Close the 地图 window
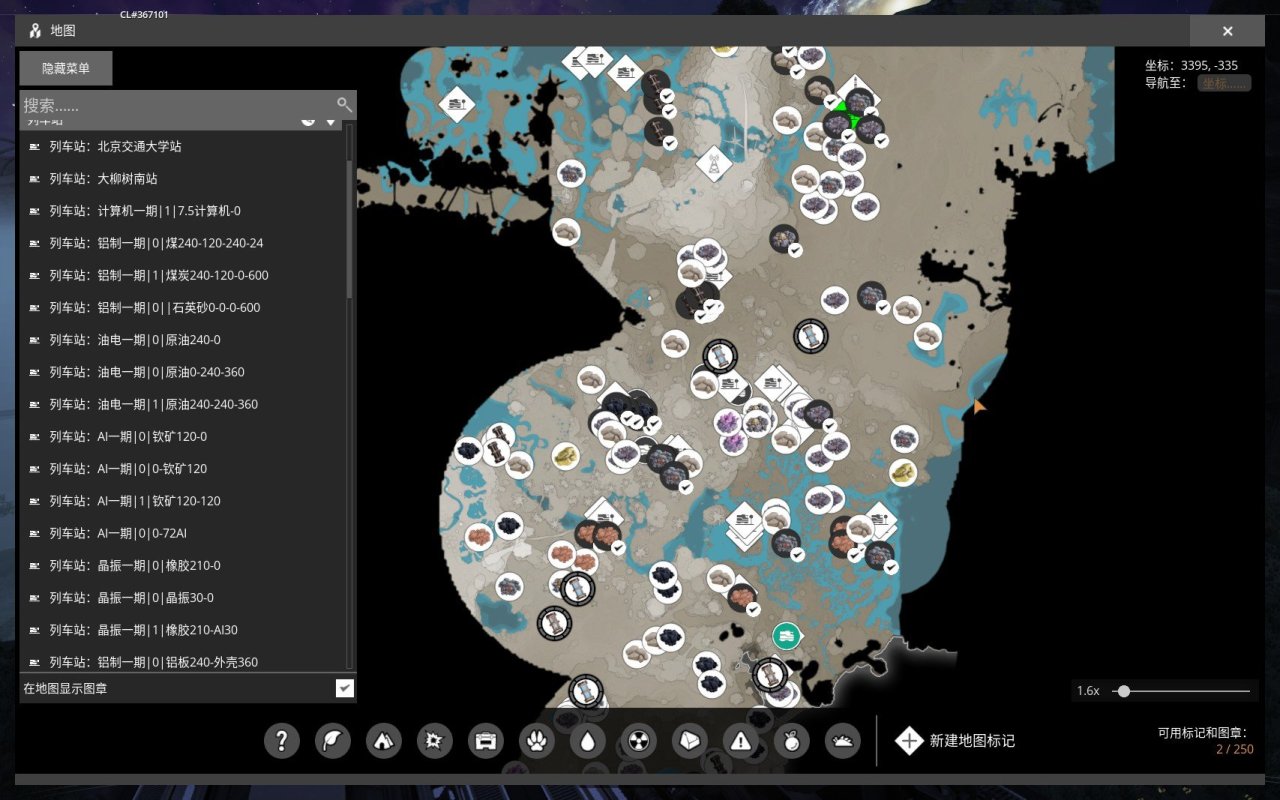This screenshot has width=1280, height=800. pyautogui.click(x=1227, y=31)
